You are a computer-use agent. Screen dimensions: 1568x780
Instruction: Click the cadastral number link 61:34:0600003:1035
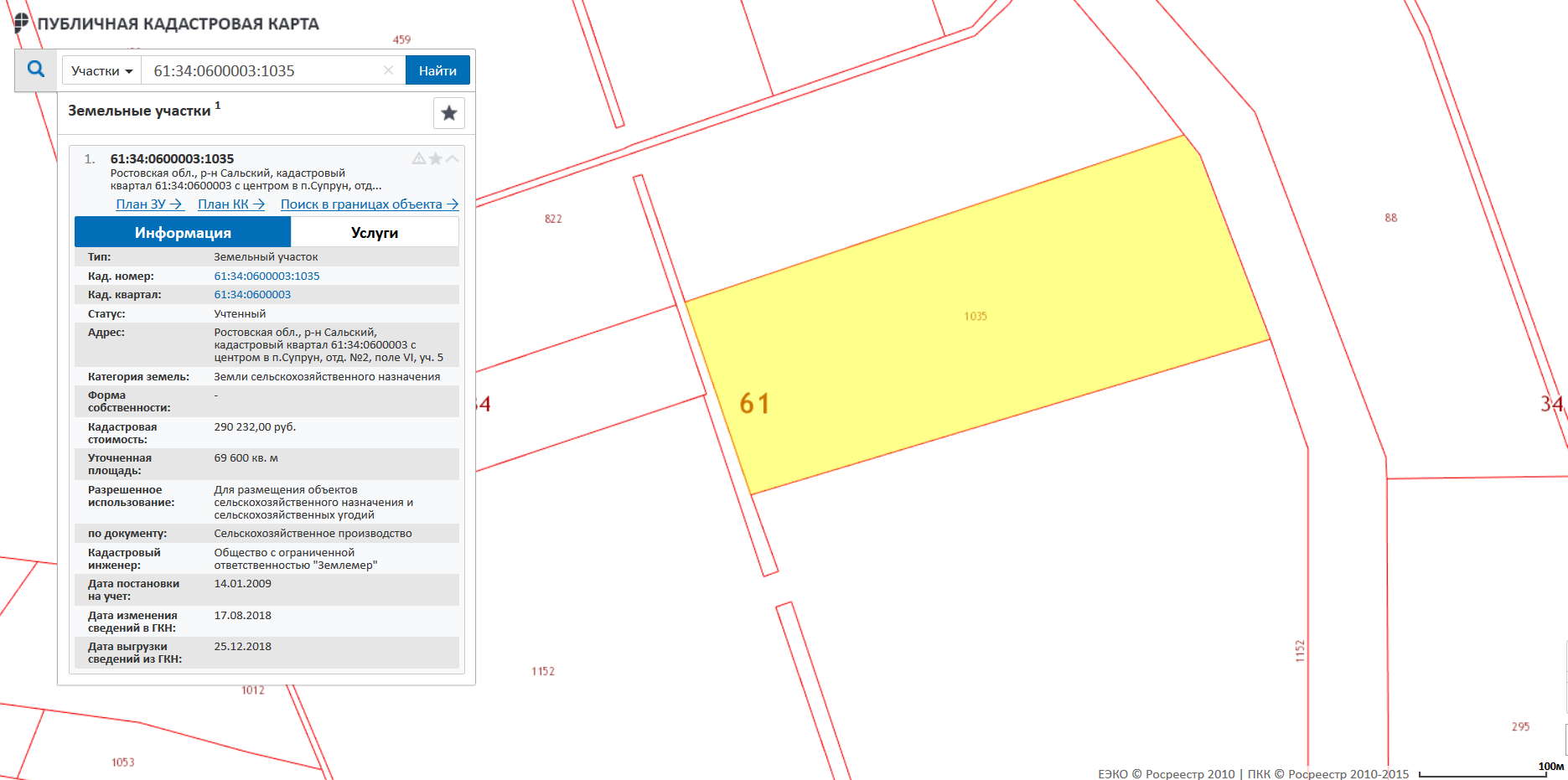(267, 276)
